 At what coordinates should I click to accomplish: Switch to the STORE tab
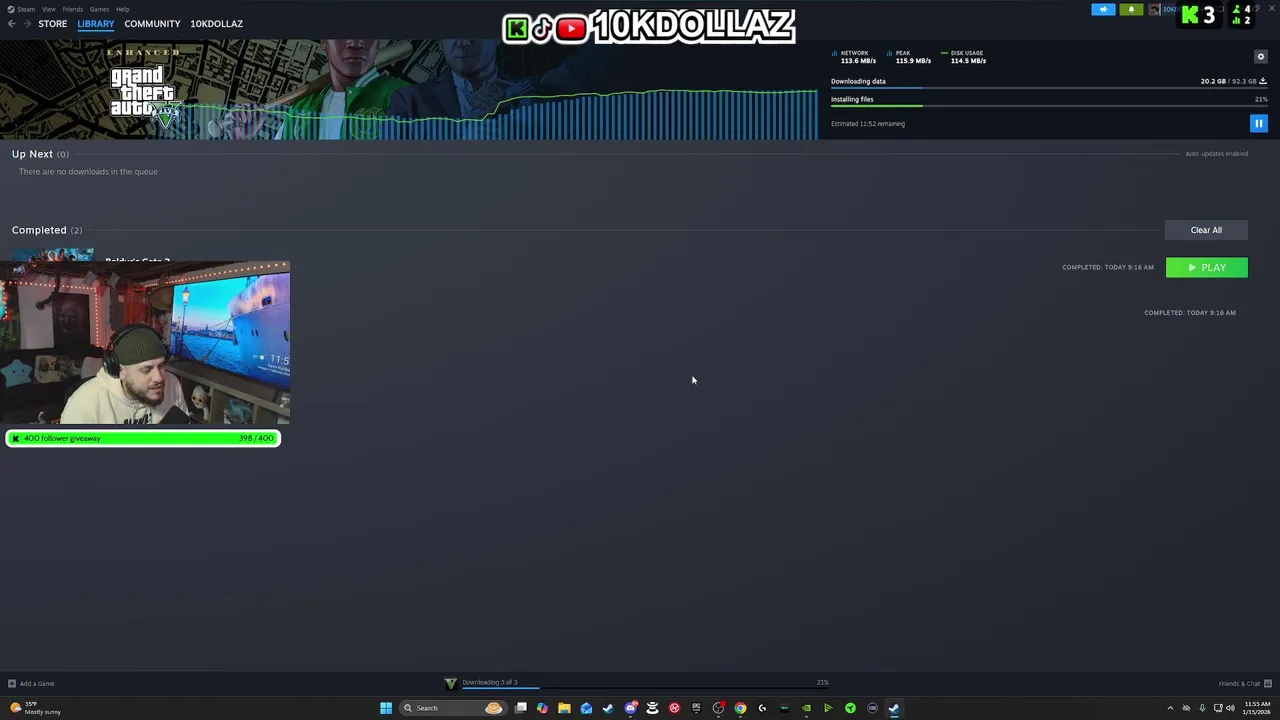[x=52, y=24]
